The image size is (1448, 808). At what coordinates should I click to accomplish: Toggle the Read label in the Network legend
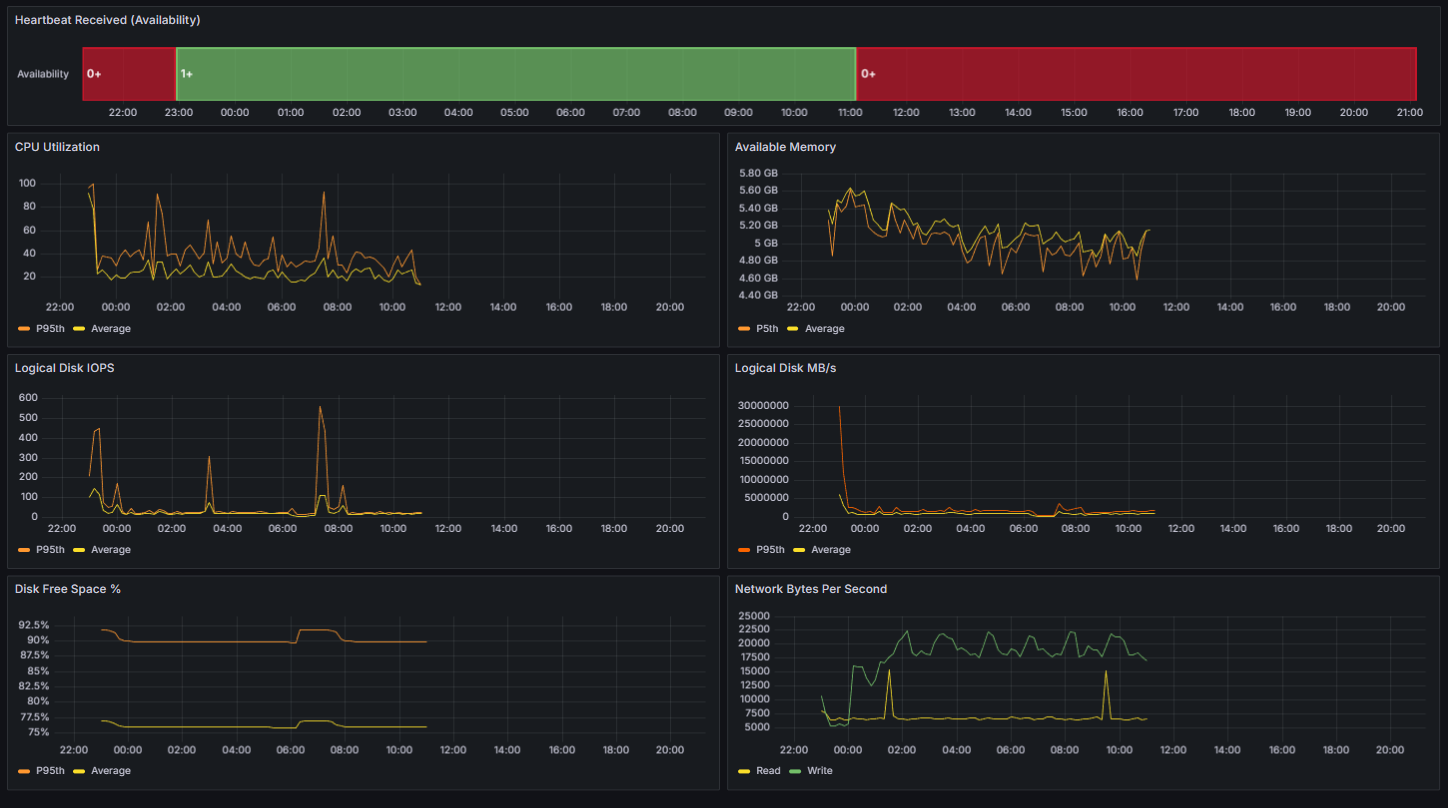768,771
